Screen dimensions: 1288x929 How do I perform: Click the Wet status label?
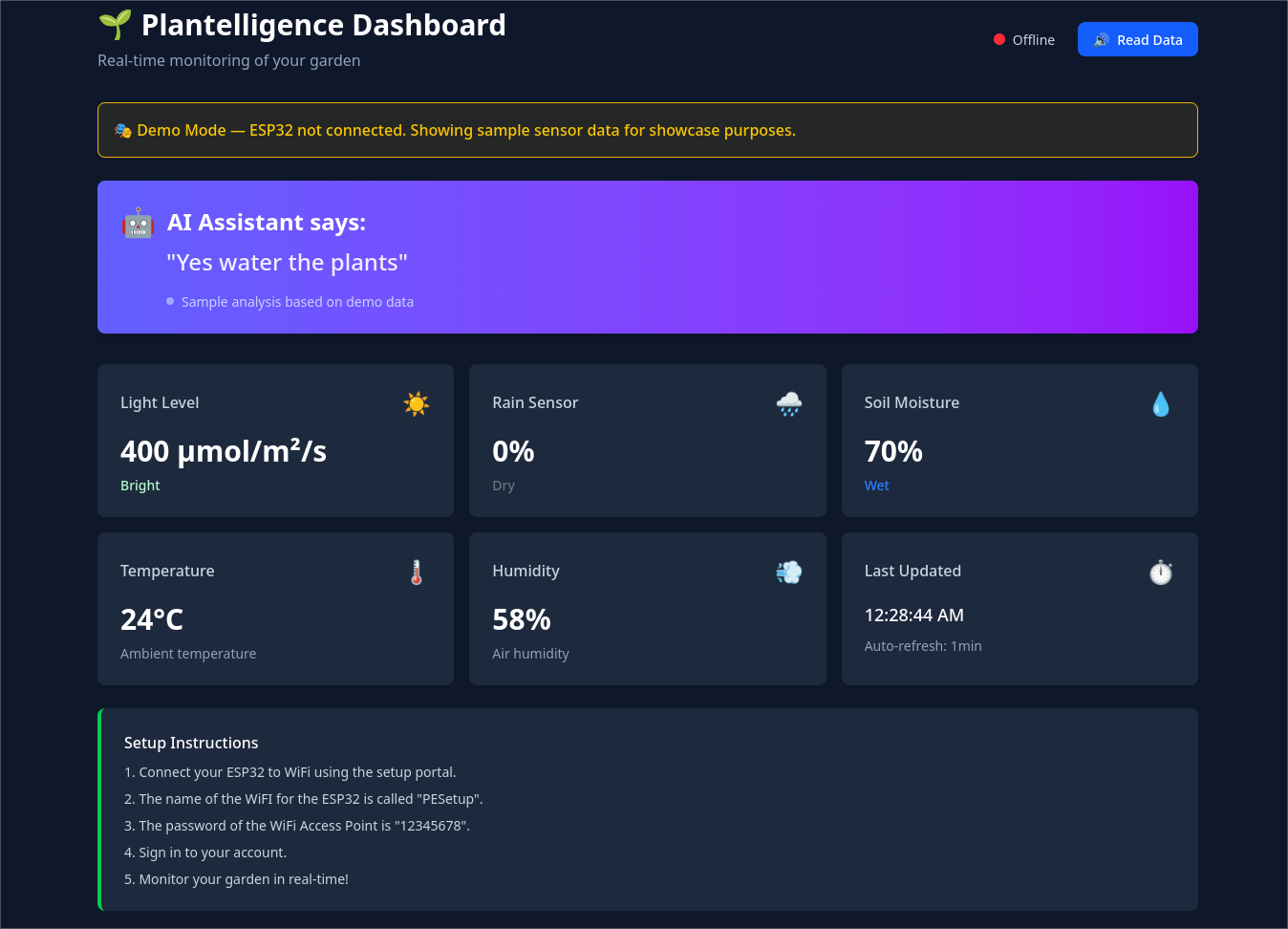point(877,486)
